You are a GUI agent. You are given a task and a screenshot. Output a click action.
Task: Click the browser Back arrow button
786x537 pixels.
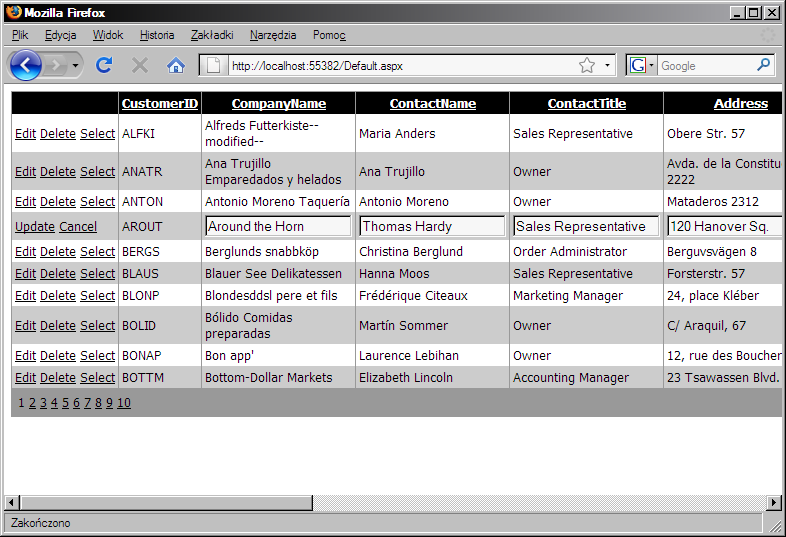tap(25, 65)
